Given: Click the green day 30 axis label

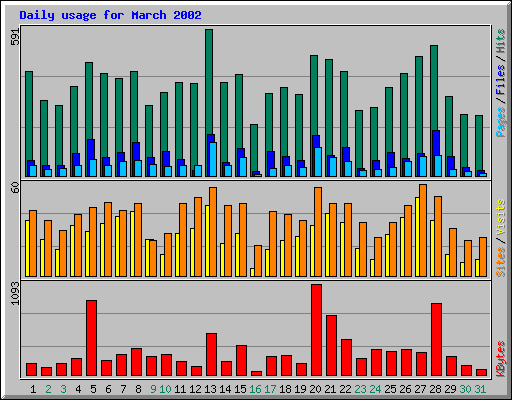Looking at the screenshot, I should point(465,389).
